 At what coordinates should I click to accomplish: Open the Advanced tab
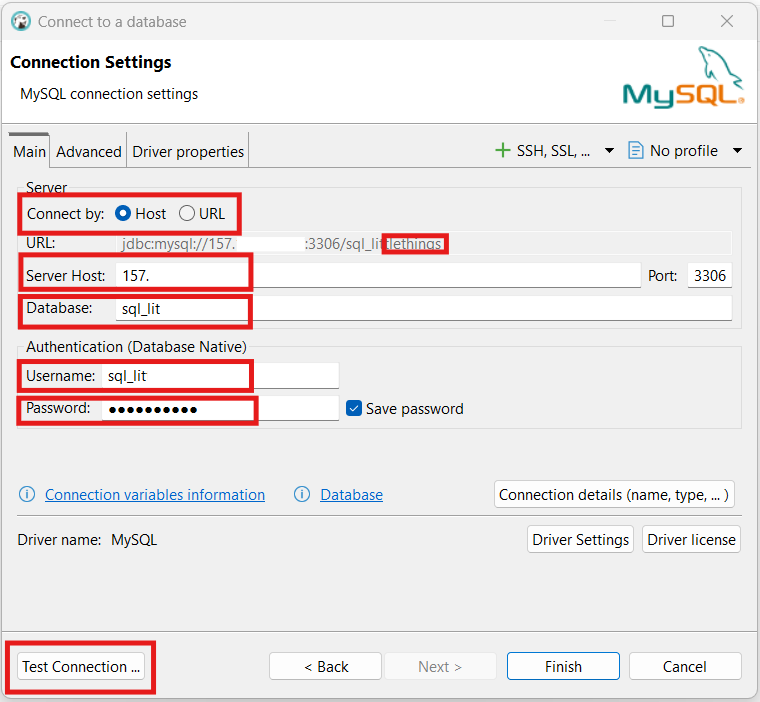point(89,152)
